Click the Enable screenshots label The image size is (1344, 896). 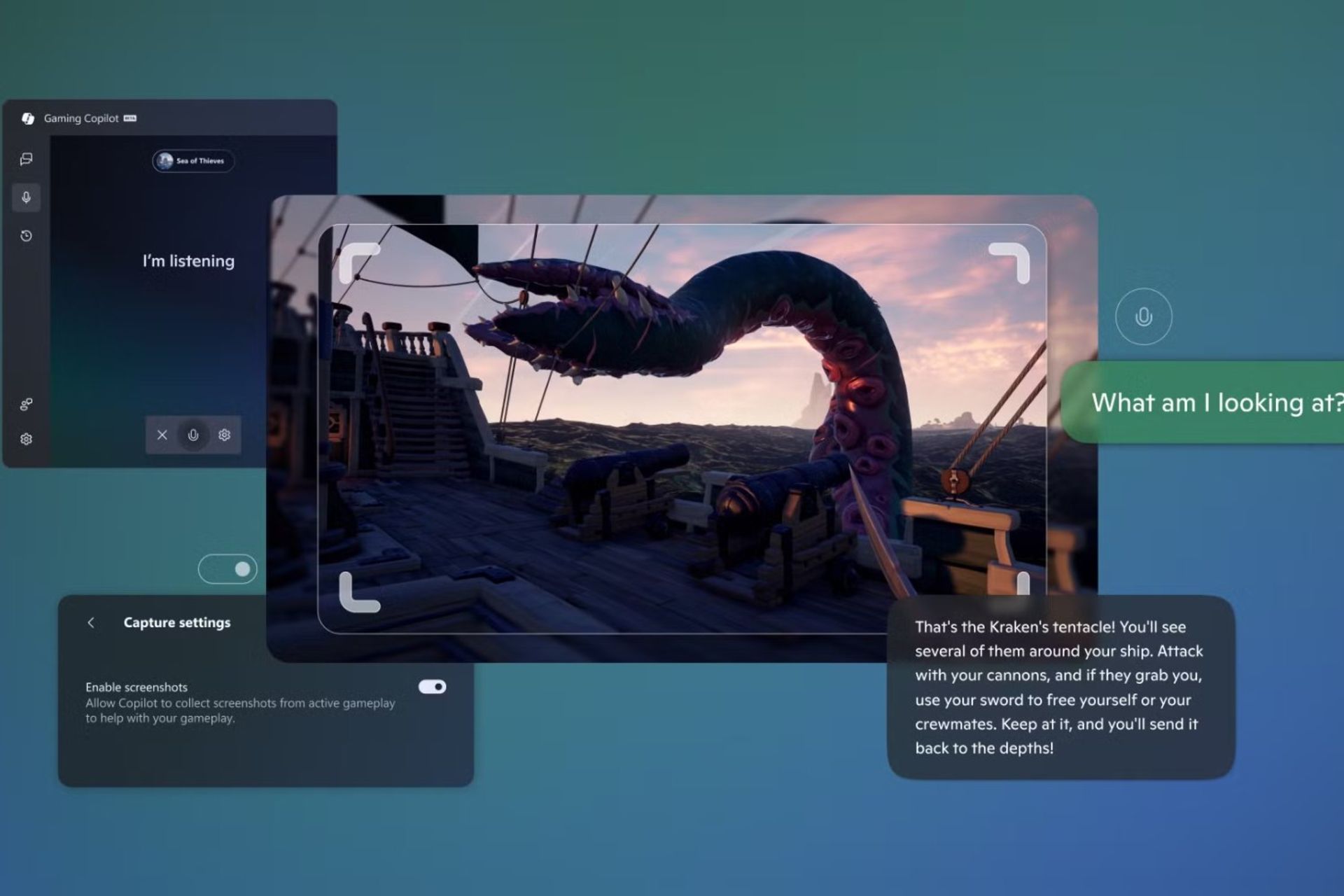pos(136,687)
